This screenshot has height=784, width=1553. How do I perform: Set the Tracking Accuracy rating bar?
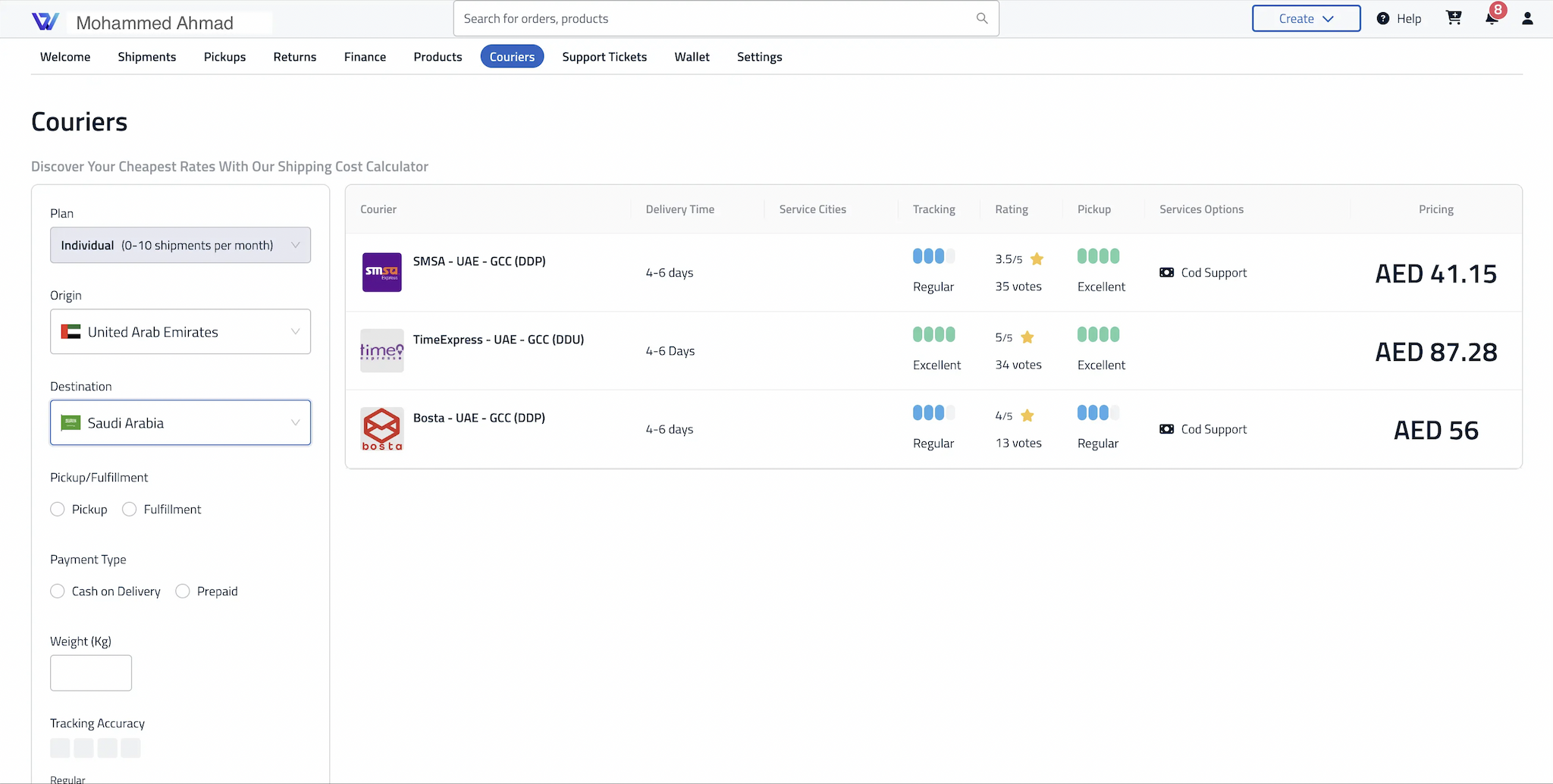click(96, 748)
